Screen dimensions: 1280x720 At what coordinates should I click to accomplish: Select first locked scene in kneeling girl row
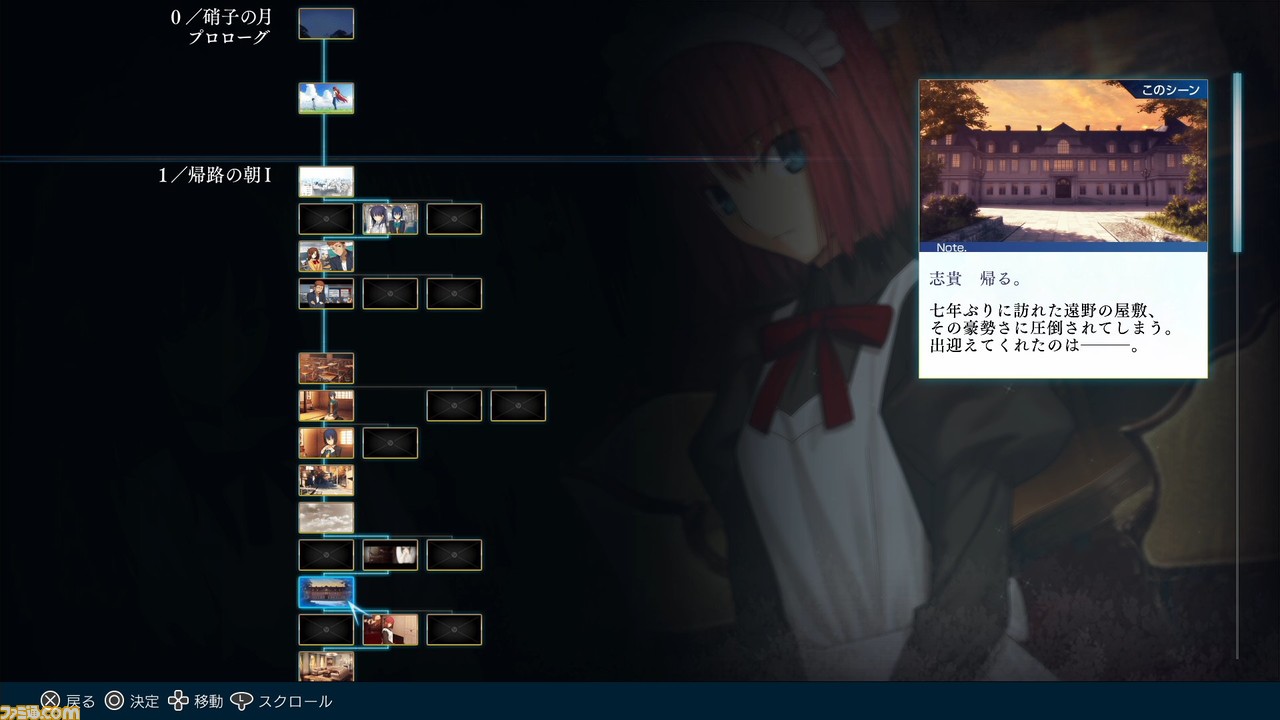click(x=454, y=406)
